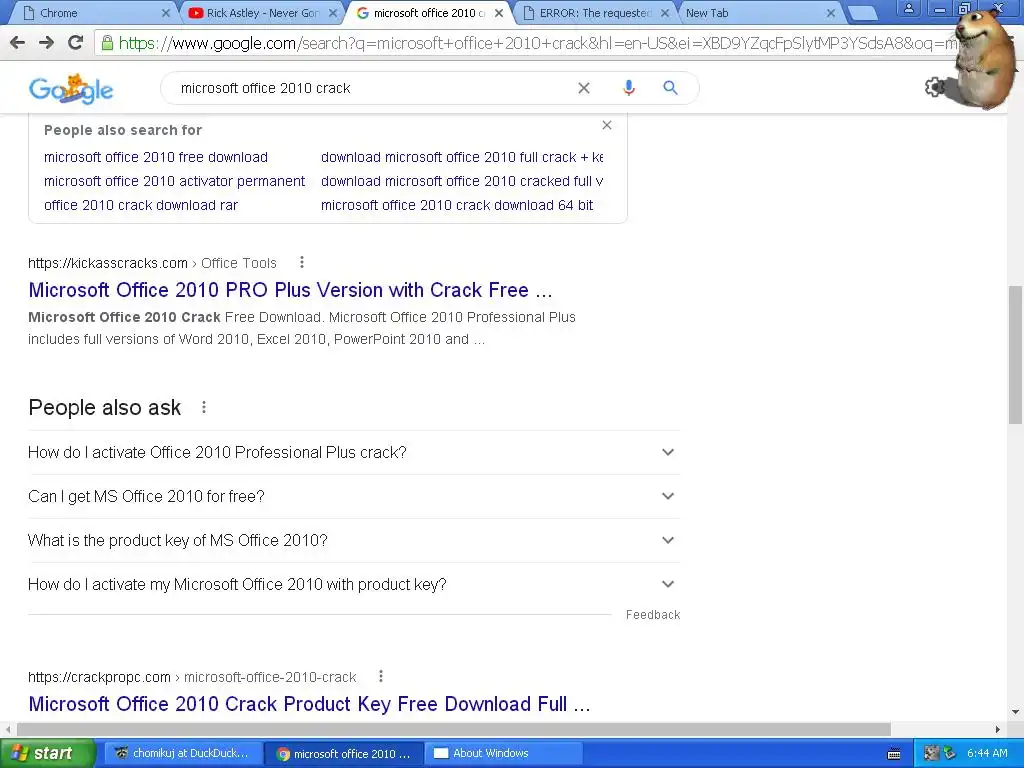The image size is (1024, 768).
Task: Click the green padlock in address bar
Action: point(106,44)
